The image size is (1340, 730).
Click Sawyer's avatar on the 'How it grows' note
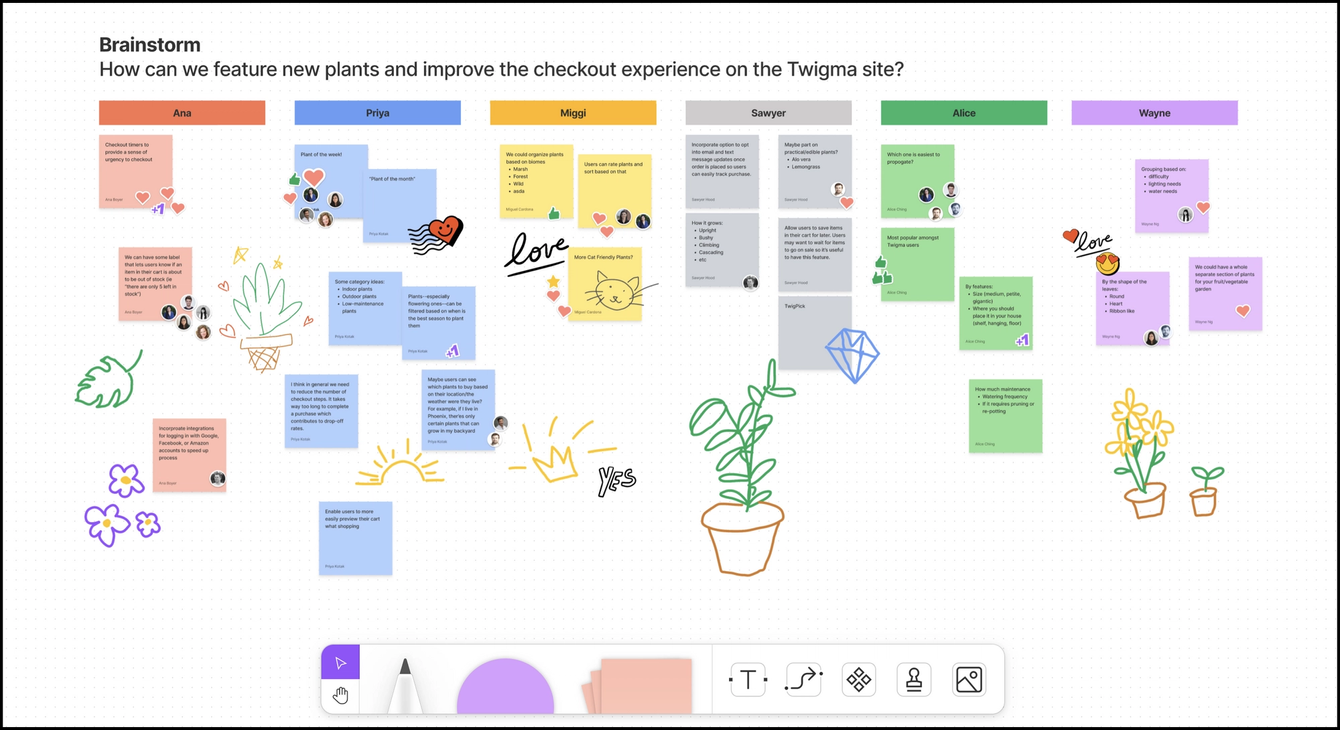750,282
